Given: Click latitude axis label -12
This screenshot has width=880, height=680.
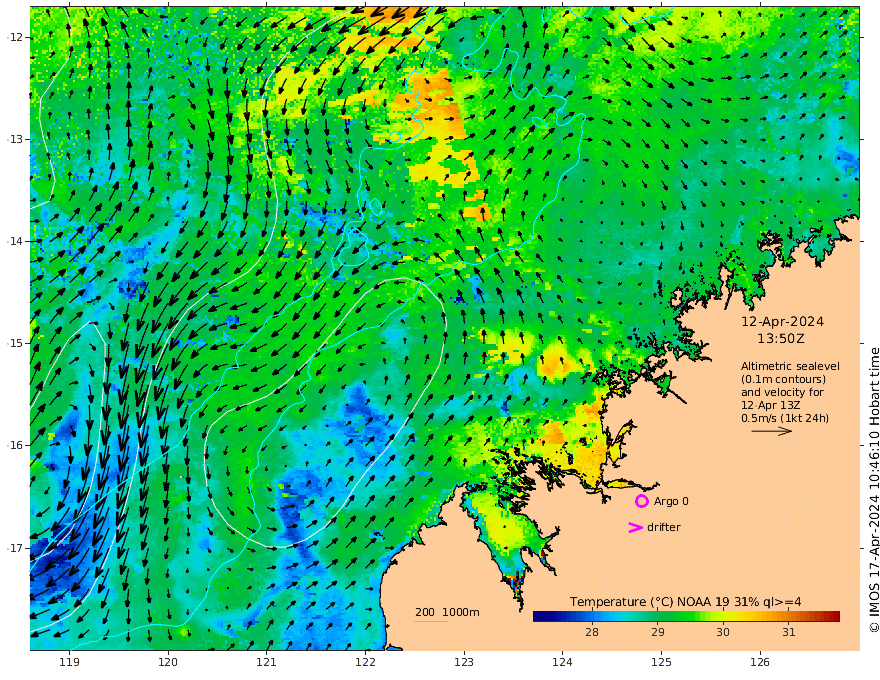Looking at the screenshot, I should (15, 37).
